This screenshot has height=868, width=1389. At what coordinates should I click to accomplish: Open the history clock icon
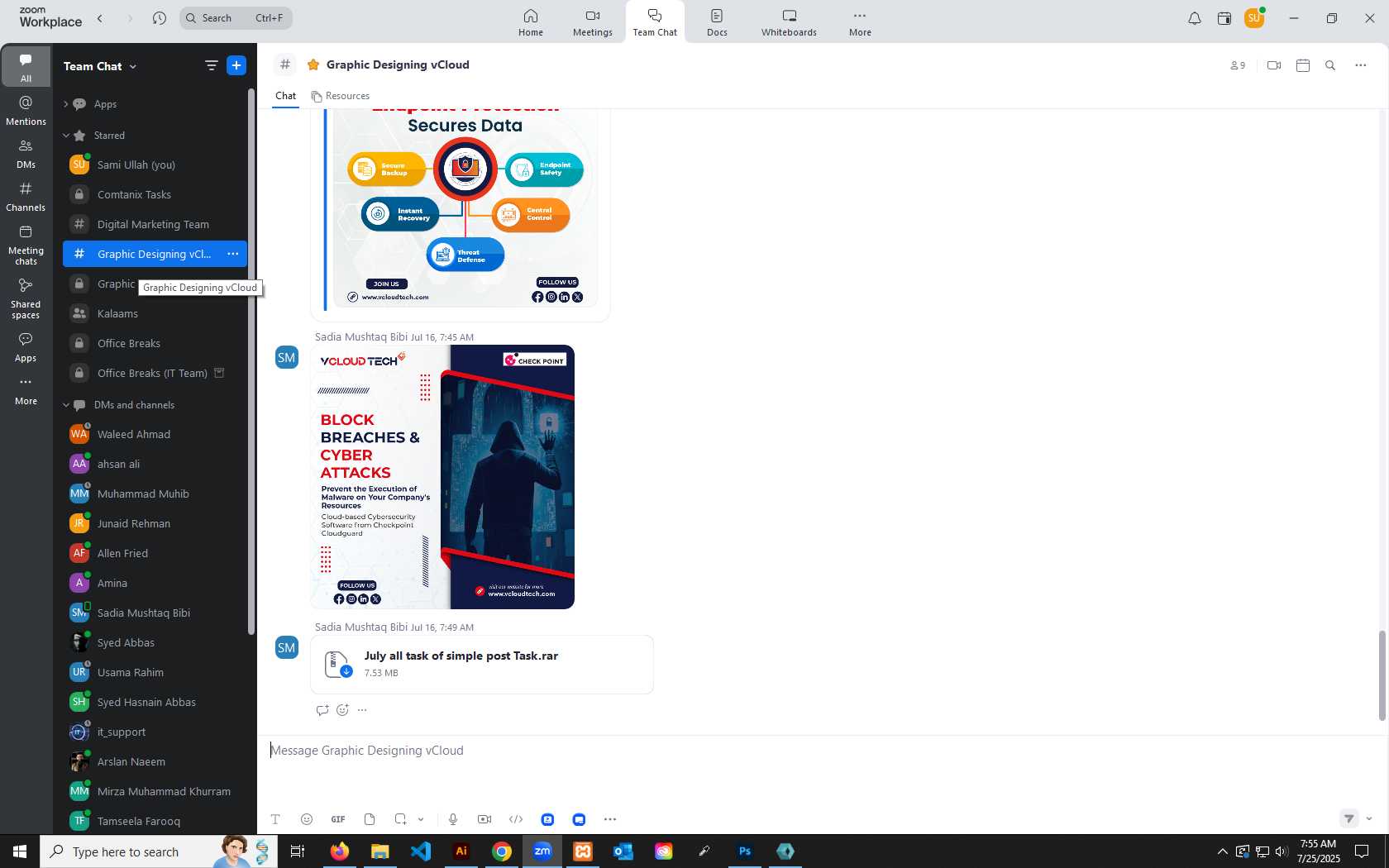(x=160, y=18)
